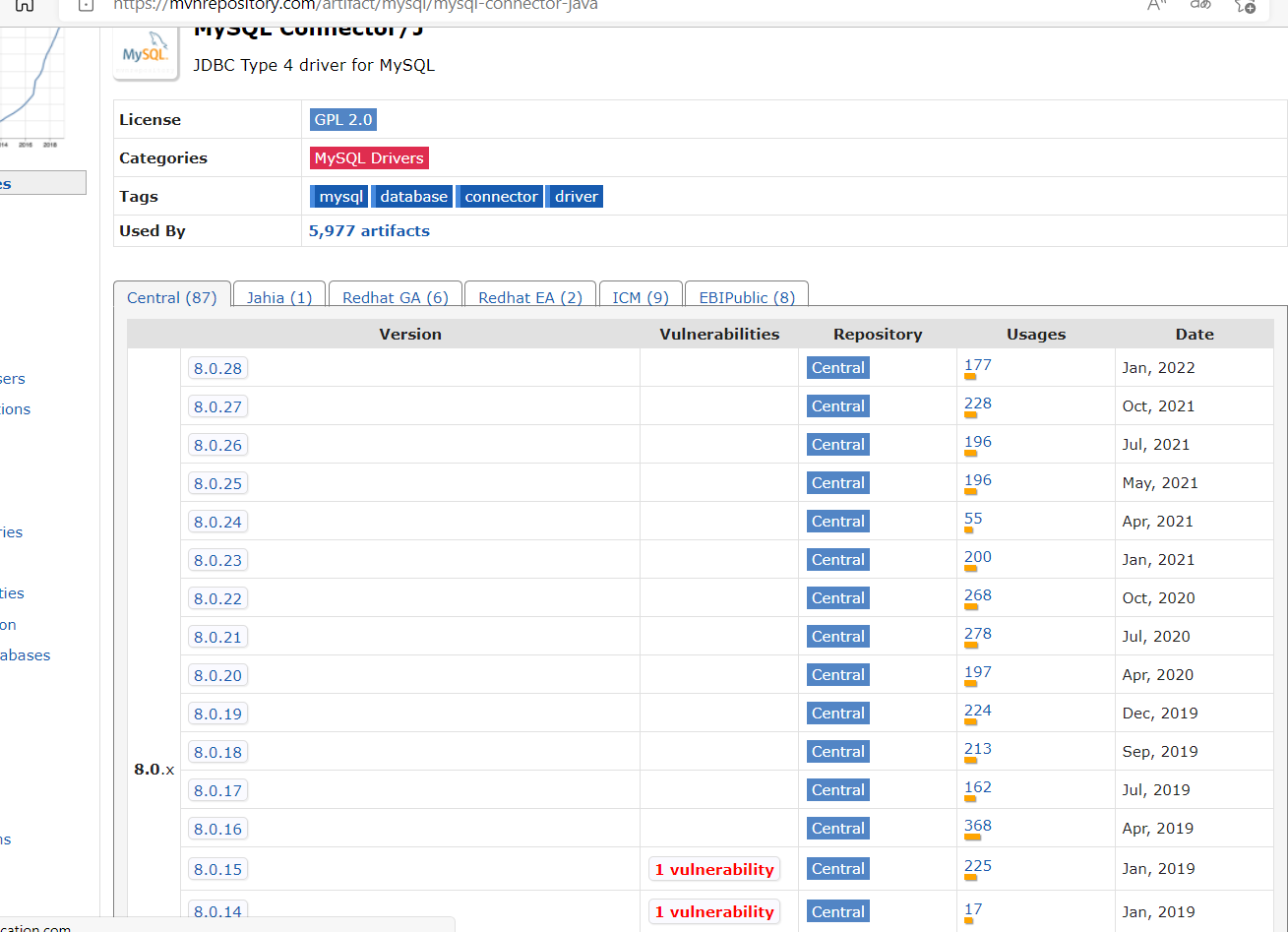The height and width of the screenshot is (932, 1288).
Task: Click the read aloud icon in address bar
Action: tap(1157, 6)
